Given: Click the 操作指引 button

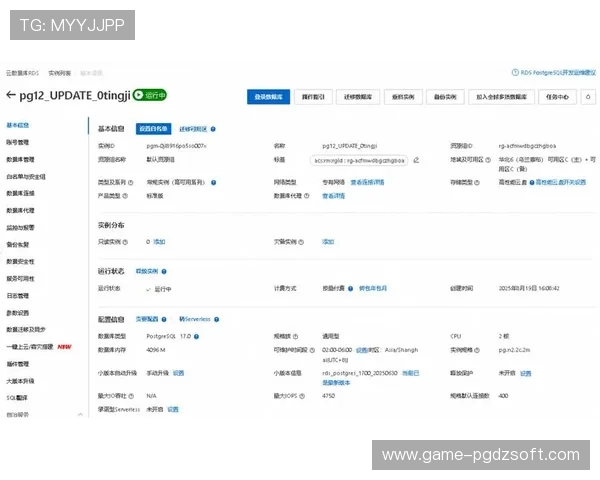Looking at the screenshot, I should click(x=313, y=97).
